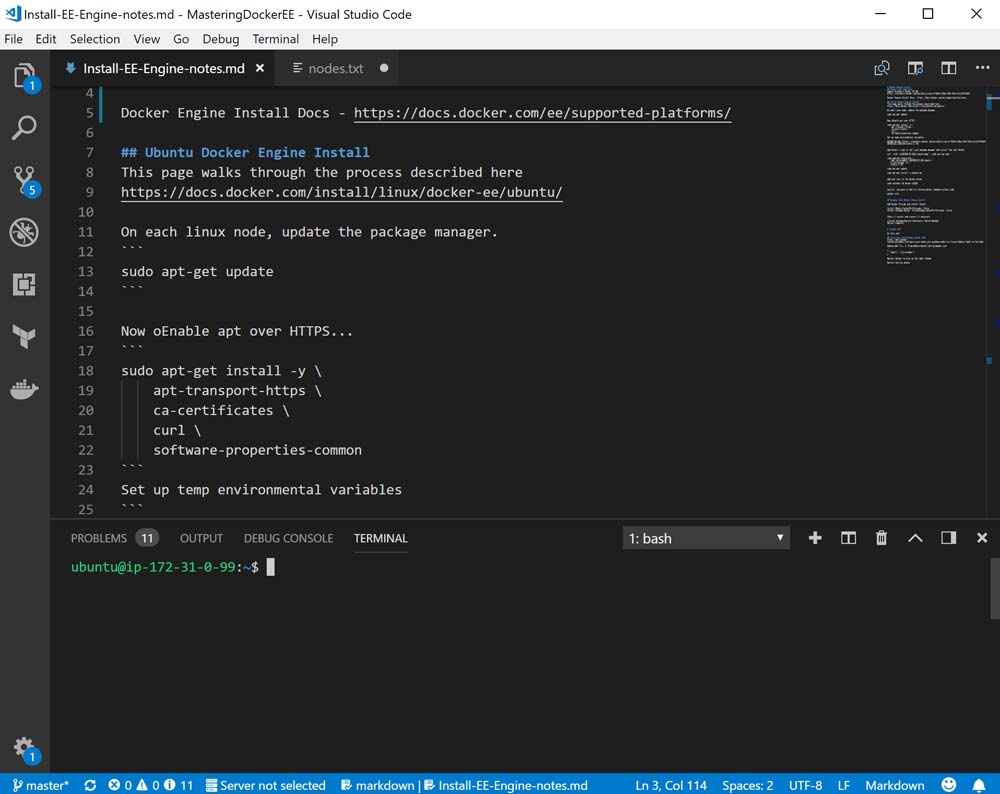Open the File menu
The height and width of the screenshot is (794, 1000).
point(13,39)
